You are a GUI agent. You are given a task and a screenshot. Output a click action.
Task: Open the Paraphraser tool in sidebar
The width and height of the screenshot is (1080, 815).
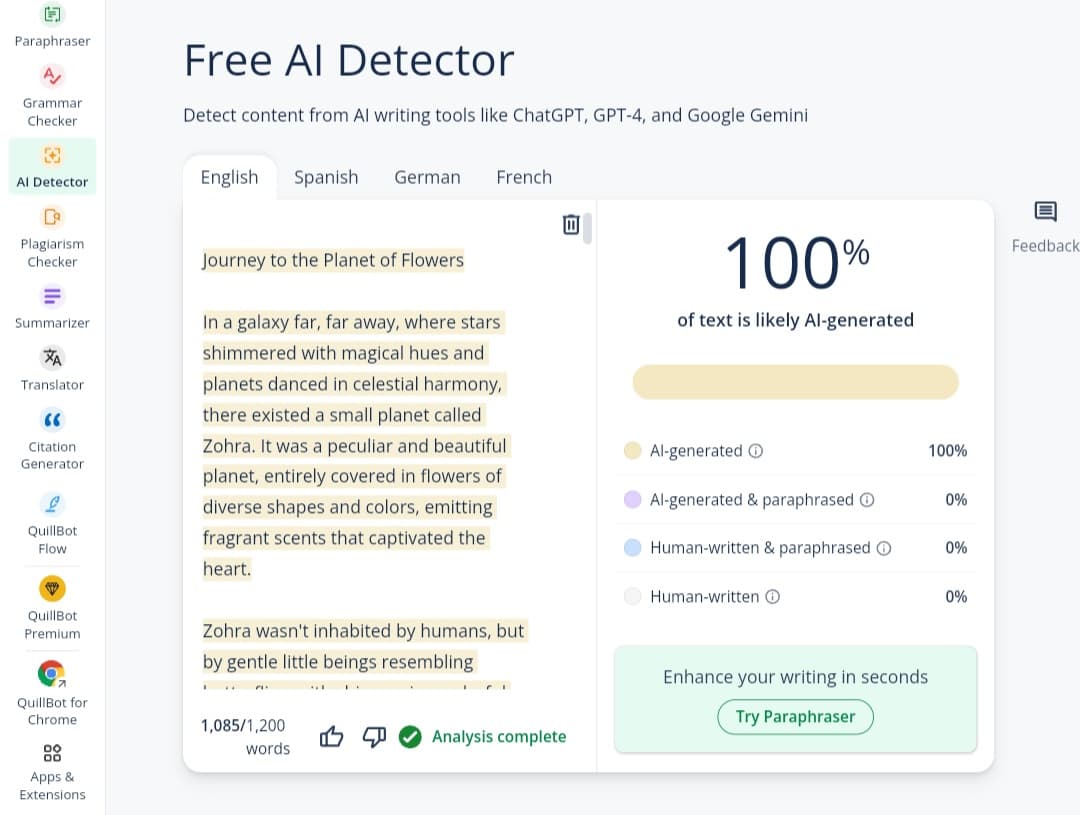(x=52, y=16)
